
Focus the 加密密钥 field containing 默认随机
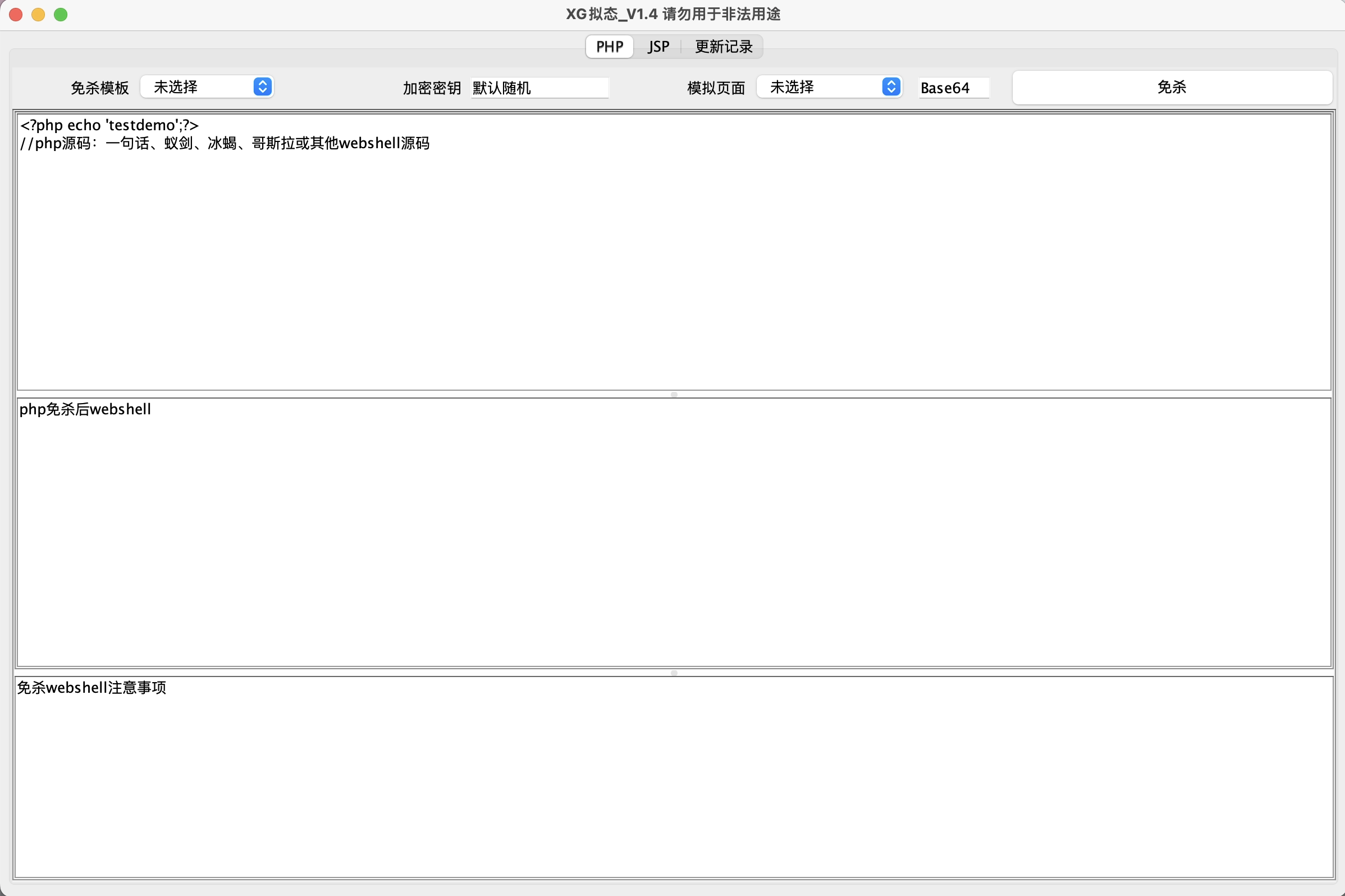(539, 88)
